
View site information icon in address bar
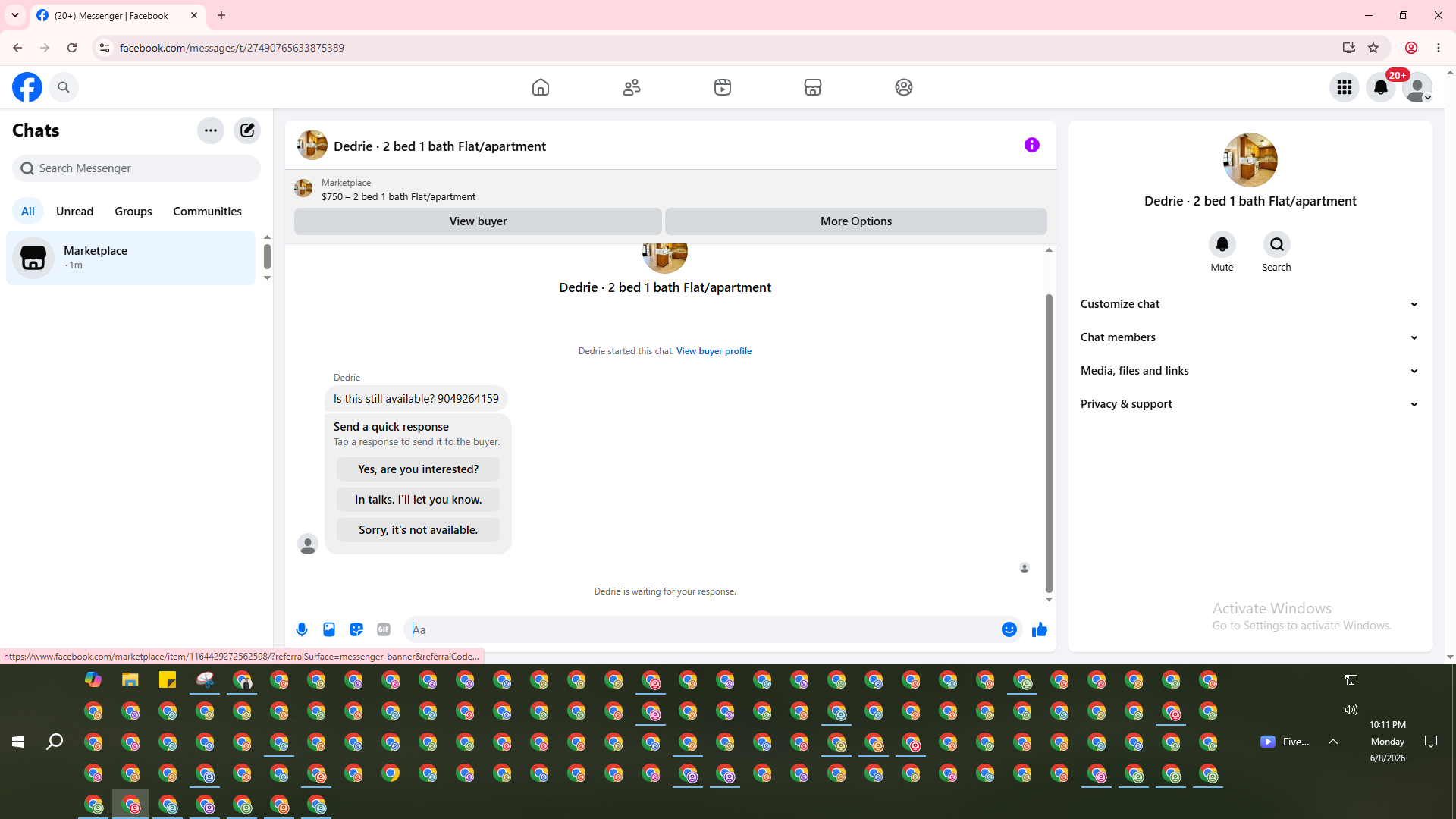[x=105, y=48]
